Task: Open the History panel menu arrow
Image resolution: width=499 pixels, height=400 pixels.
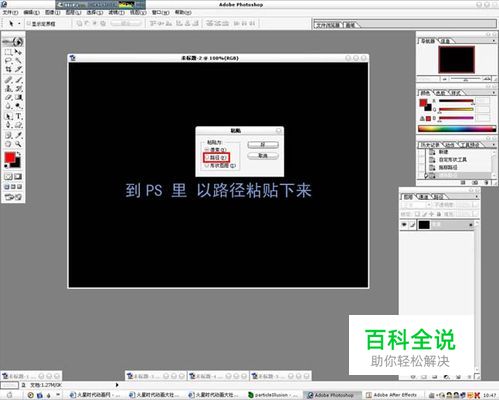Action: click(494, 145)
